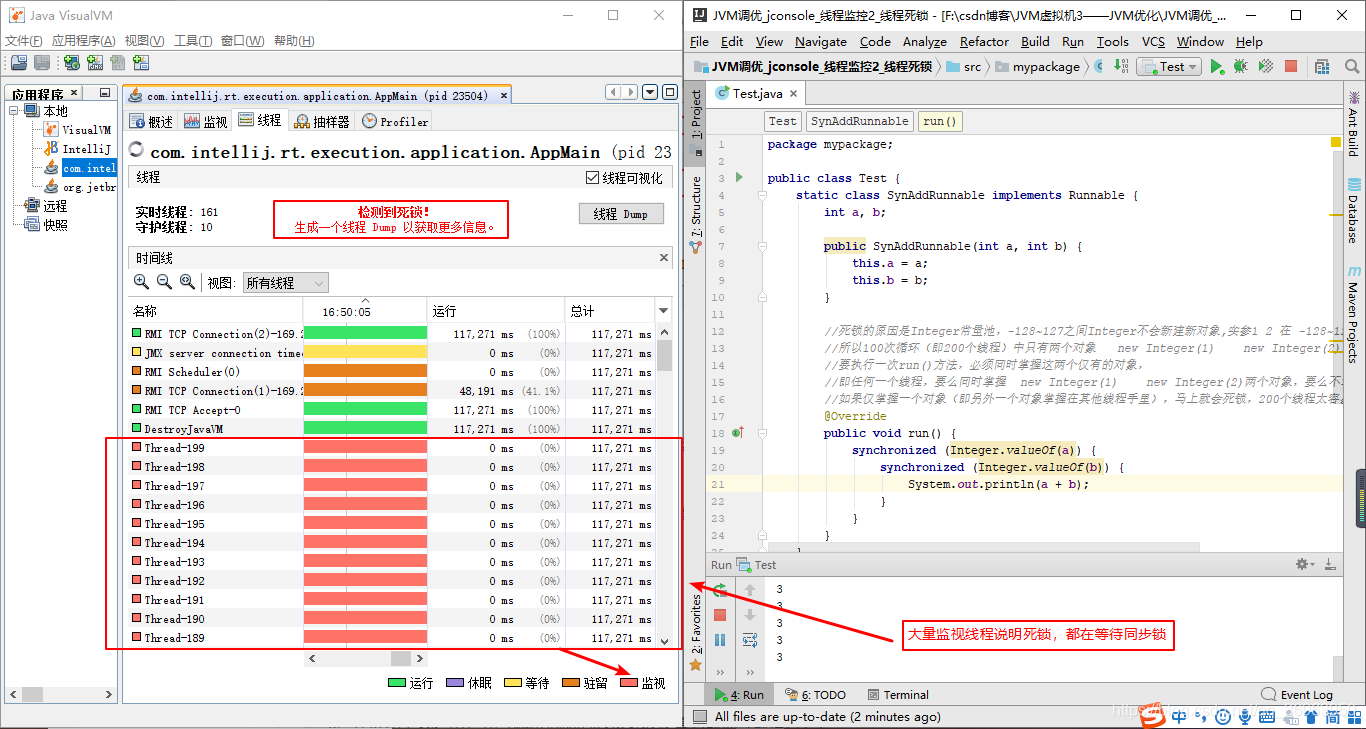Click the mypackage breadcrumb in IntelliJ navigation bar

point(1036,66)
